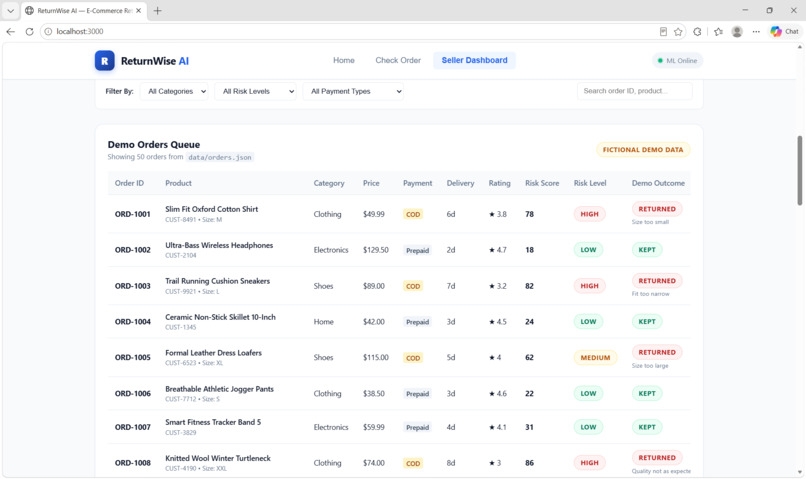Click the Order ID column header
The image size is (806, 479).
130,183
